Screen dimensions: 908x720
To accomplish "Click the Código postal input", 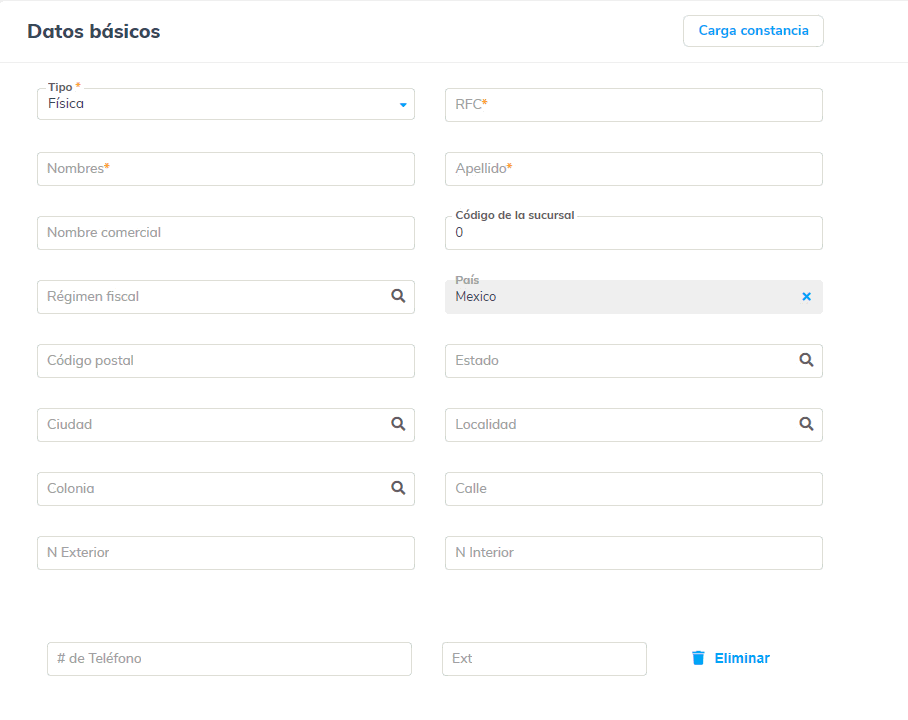I will (x=225, y=361).
